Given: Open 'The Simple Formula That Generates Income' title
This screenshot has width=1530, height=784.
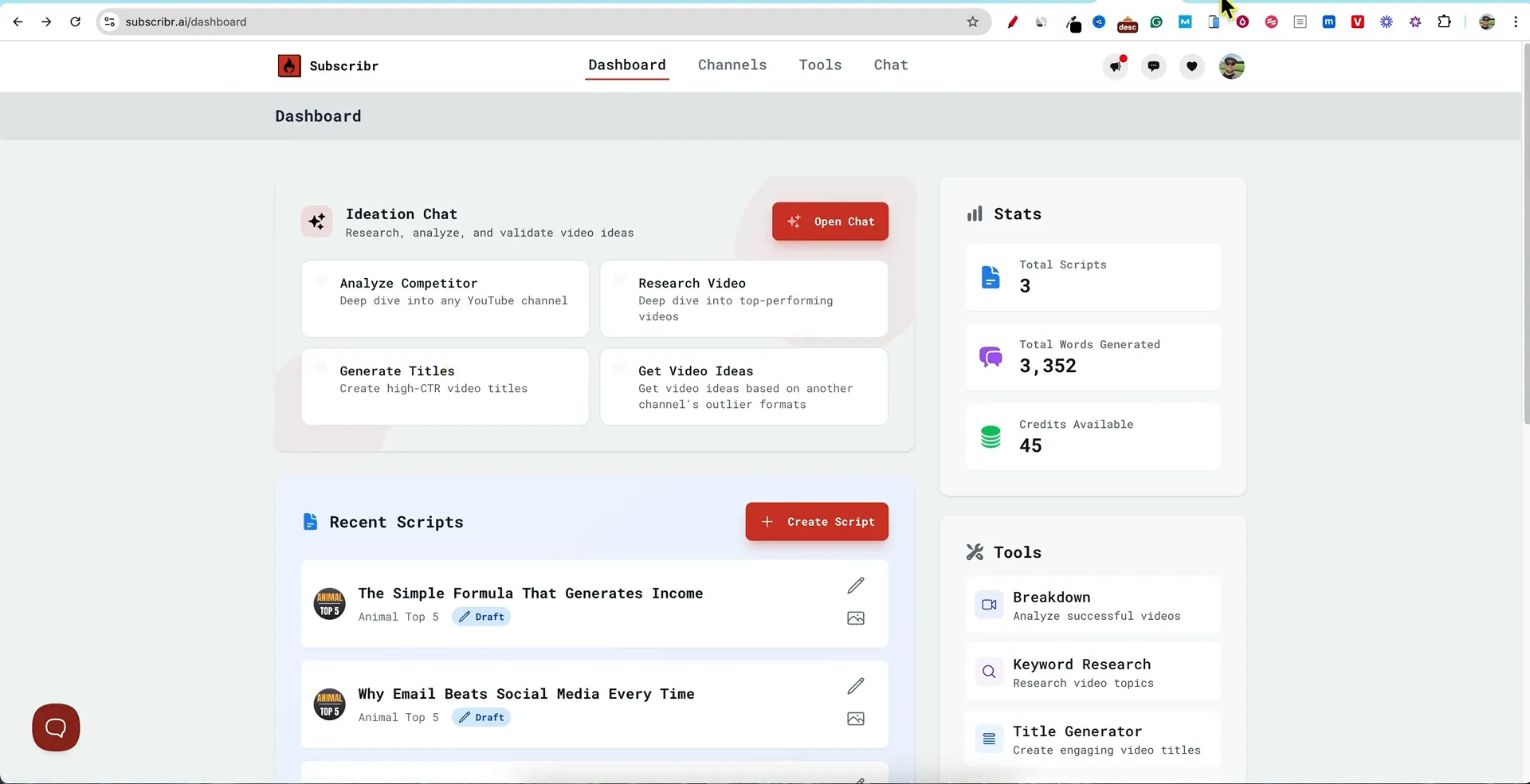Looking at the screenshot, I should [x=531, y=594].
